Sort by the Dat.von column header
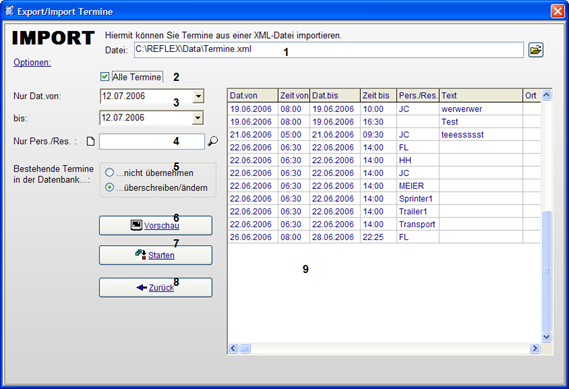This screenshot has width=569, height=389. pos(253,95)
